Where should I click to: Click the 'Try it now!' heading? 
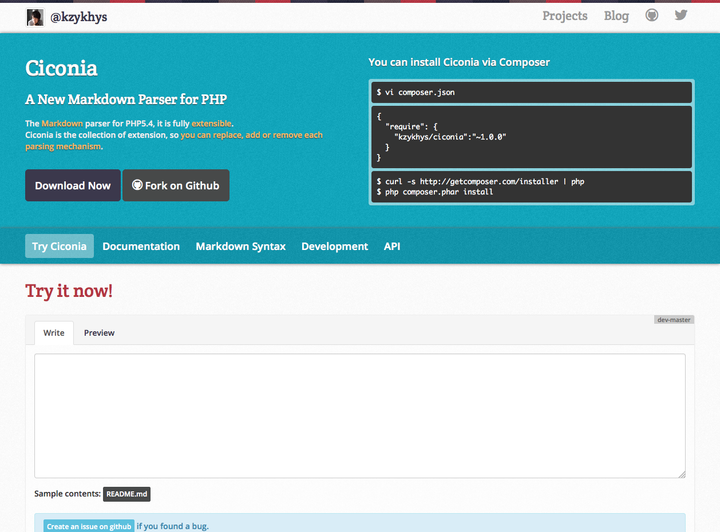[69, 291]
